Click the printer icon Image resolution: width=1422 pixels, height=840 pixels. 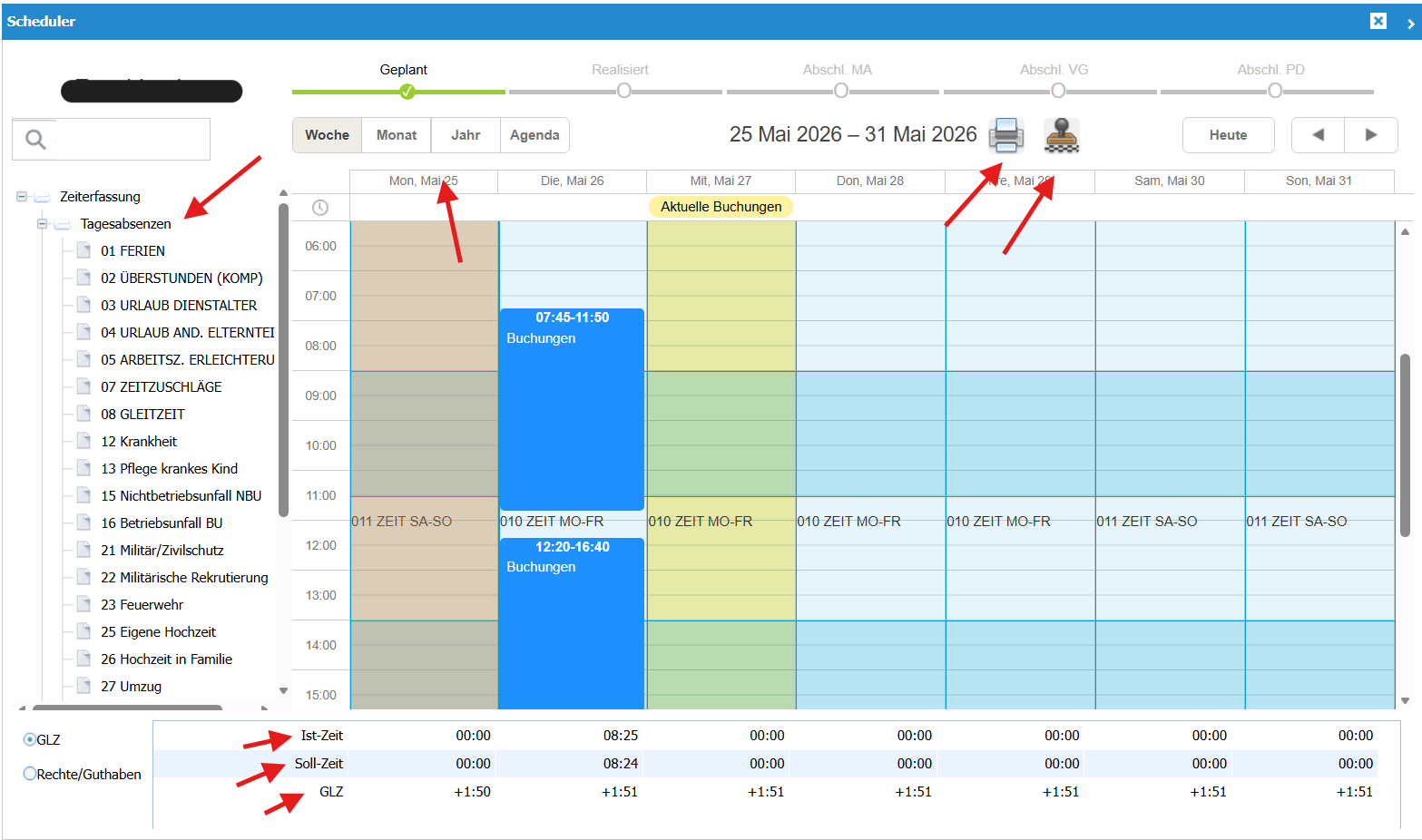click(1005, 135)
